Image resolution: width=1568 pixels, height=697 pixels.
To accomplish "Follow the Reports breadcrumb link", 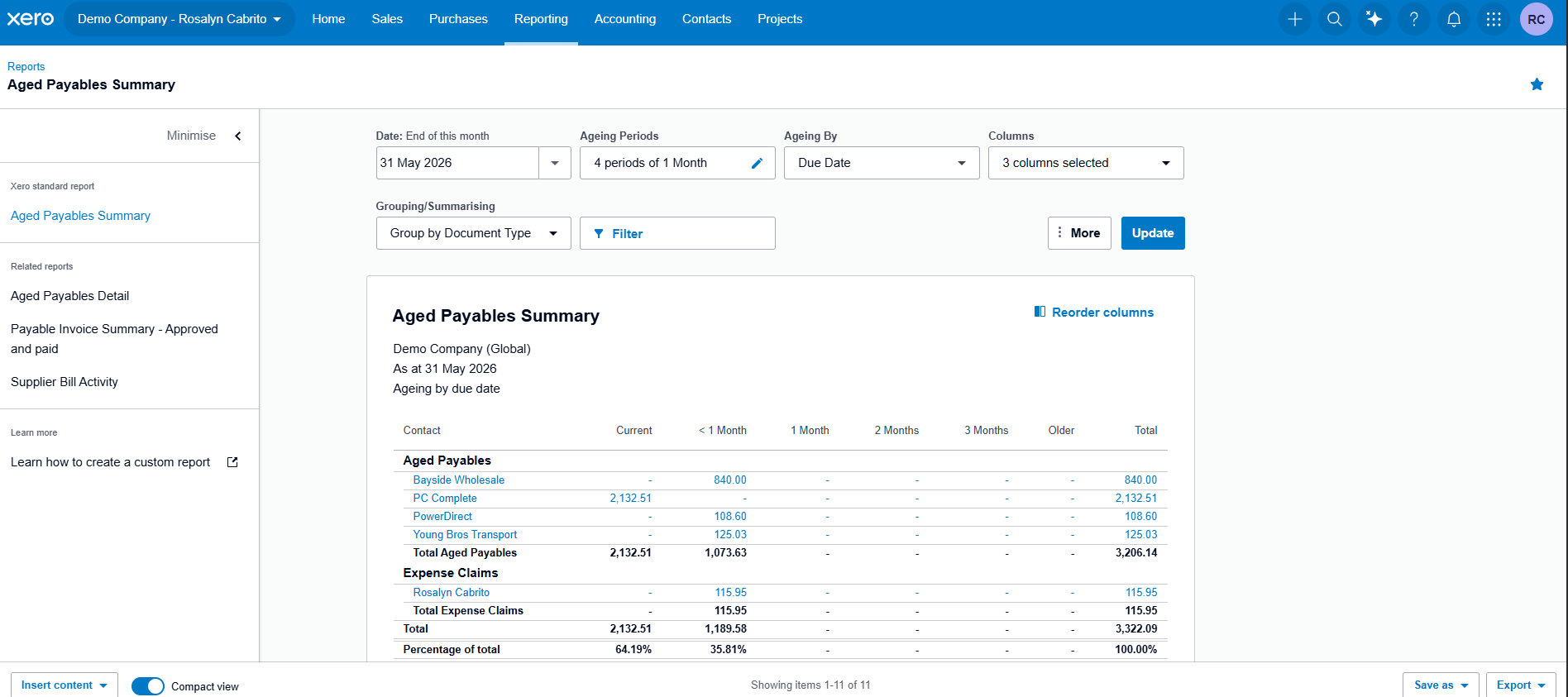I will click(x=26, y=66).
